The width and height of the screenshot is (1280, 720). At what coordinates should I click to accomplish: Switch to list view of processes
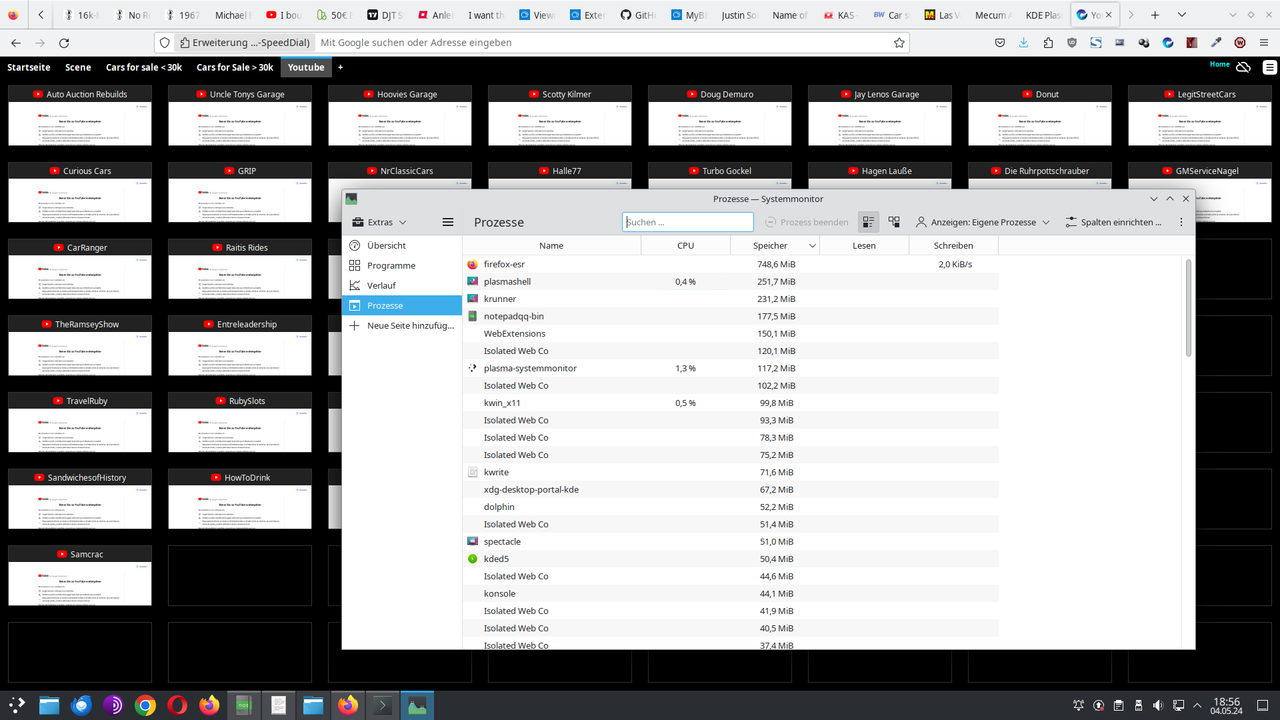tap(868, 222)
